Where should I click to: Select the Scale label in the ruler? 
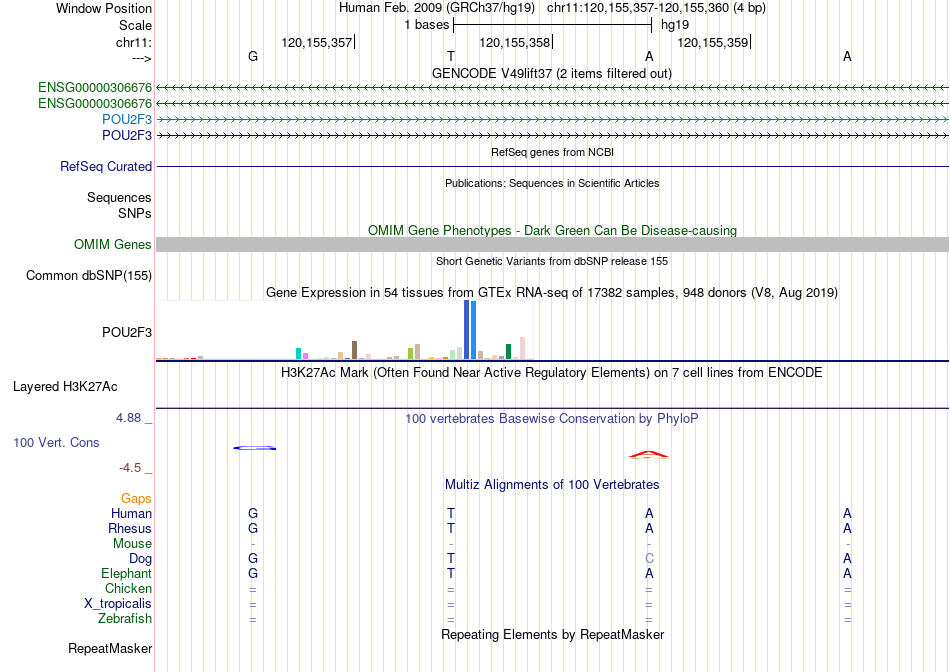click(x=135, y=25)
